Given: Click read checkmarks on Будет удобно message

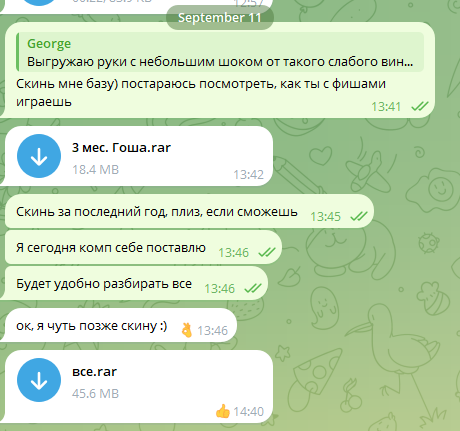Looking at the screenshot, I should [x=253, y=288].
